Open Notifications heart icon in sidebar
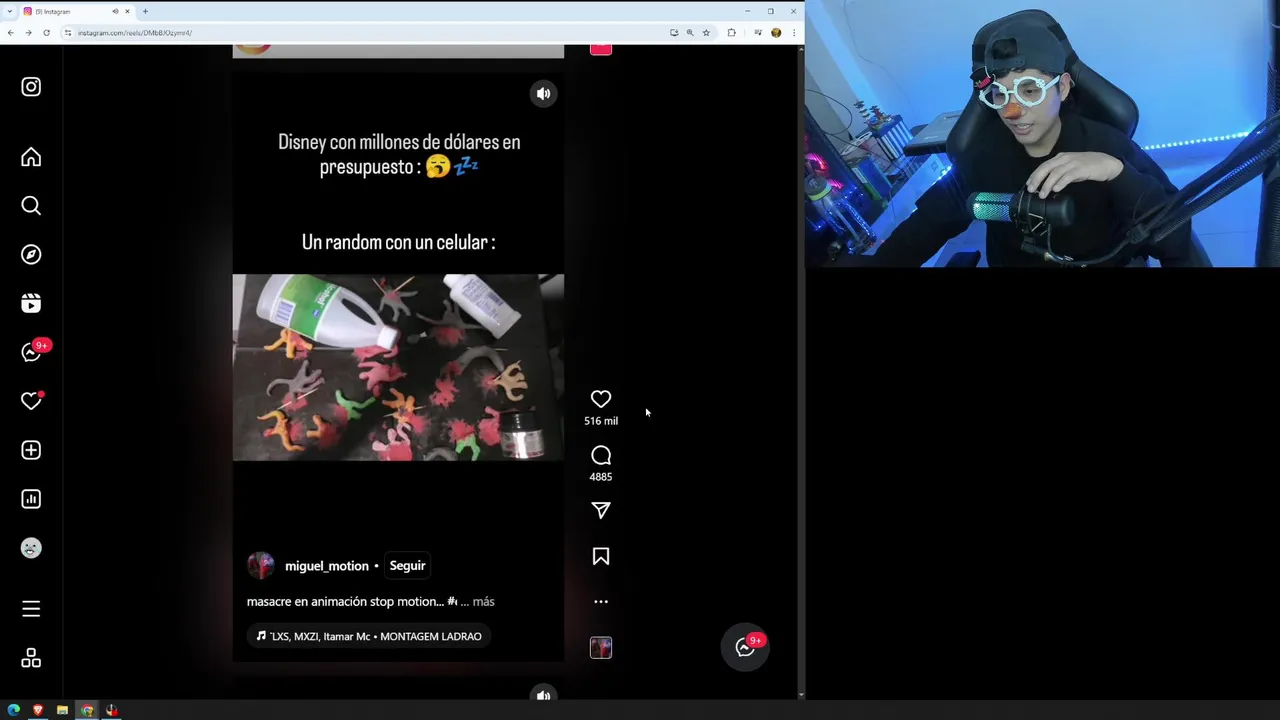This screenshot has height=720, width=1280. 31,401
